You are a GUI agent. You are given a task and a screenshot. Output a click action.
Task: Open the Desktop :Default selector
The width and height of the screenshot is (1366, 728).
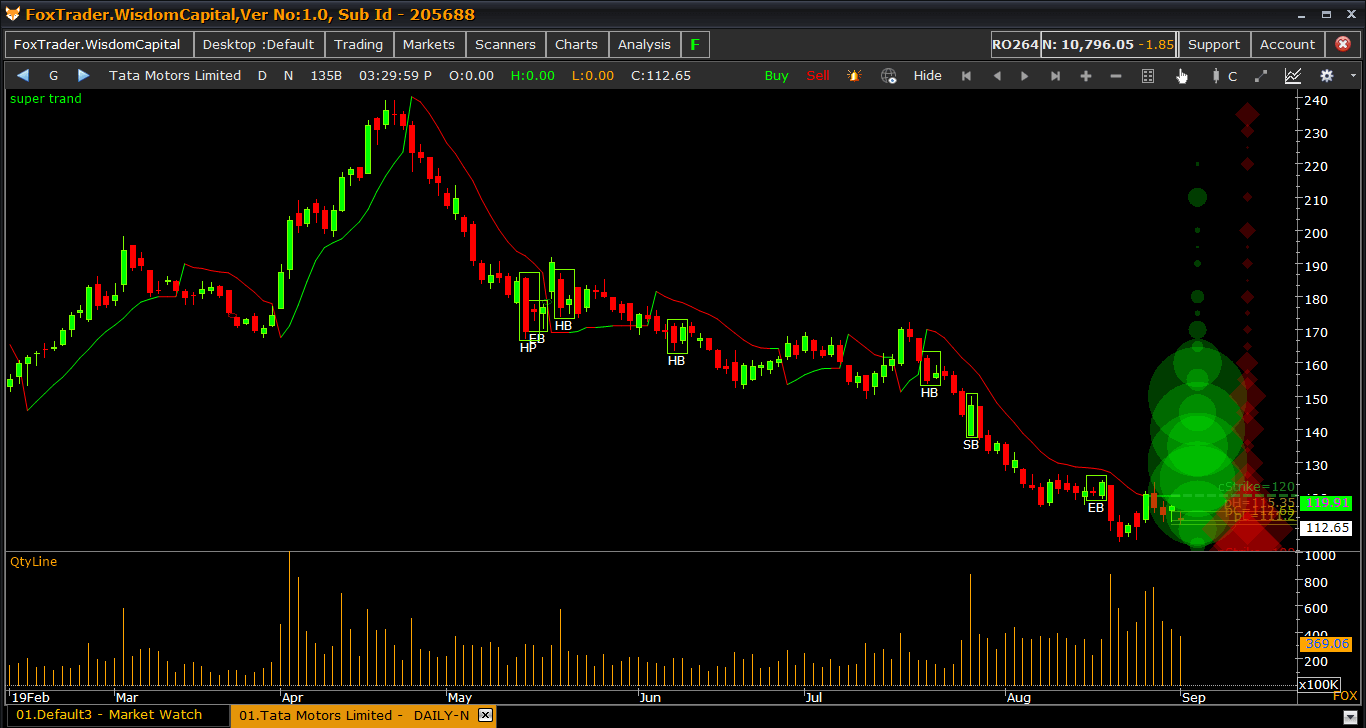click(x=258, y=45)
